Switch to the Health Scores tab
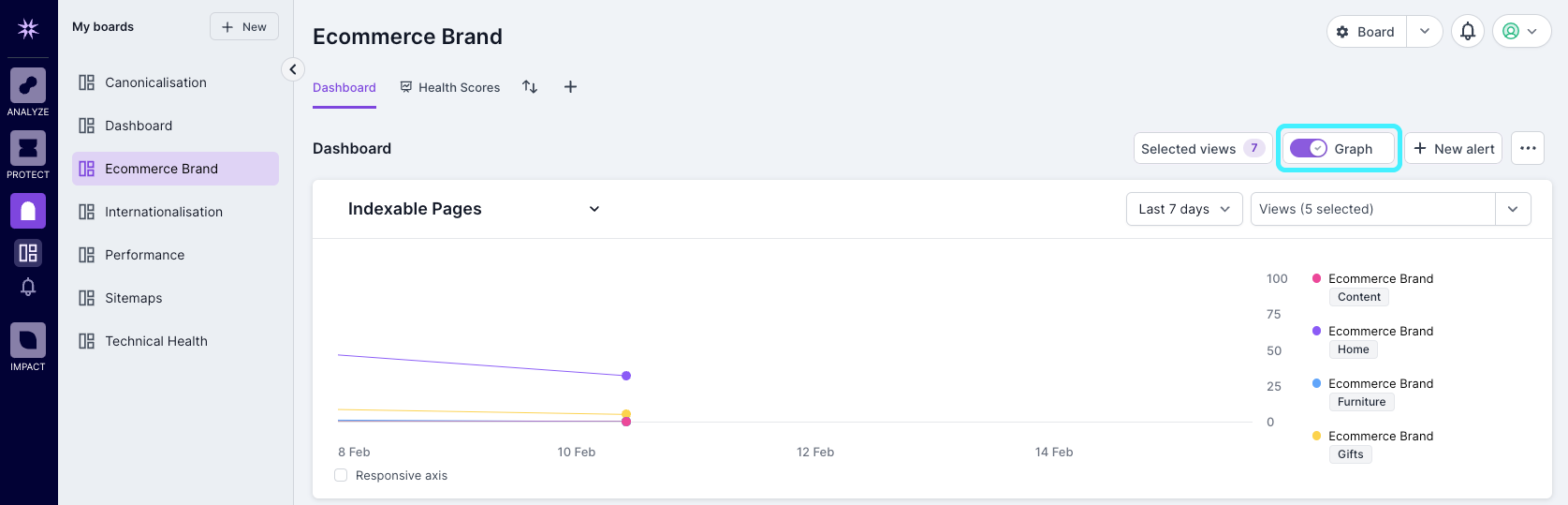1568x505 pixels. click(x=450, y=87)
